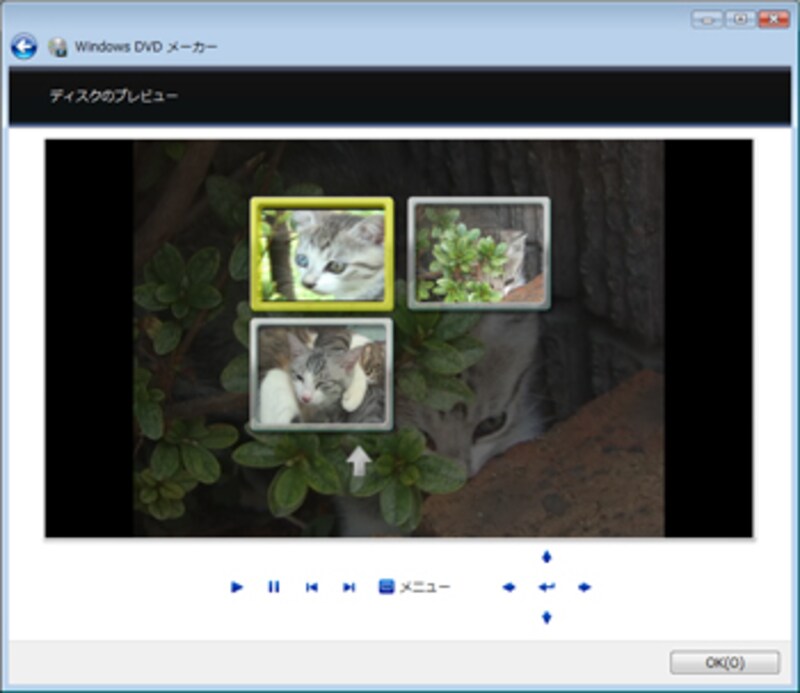Skip to the previous chapter

pyautogui.click(x=311, y=587)
